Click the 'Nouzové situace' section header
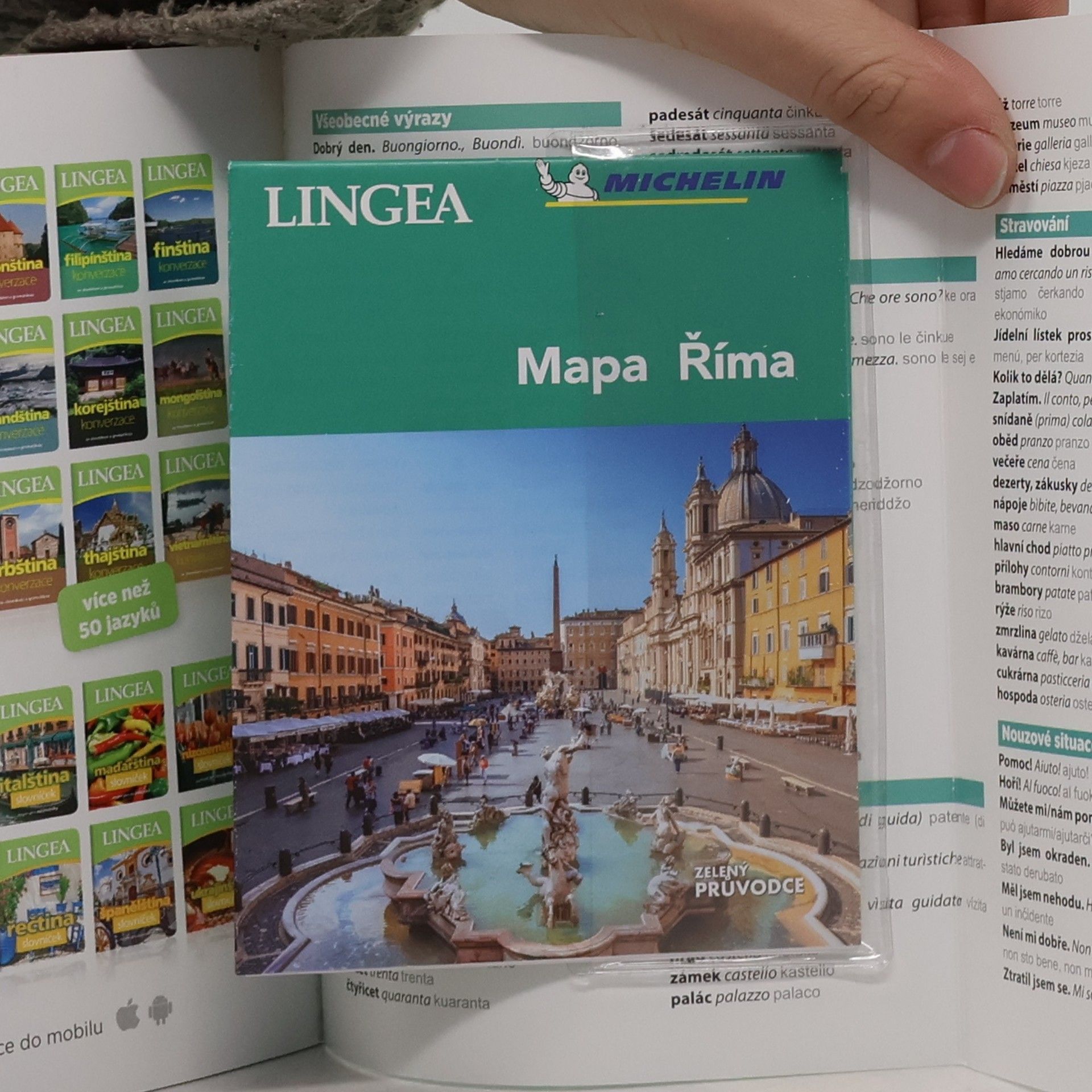The image size is (1092, 1092). [1045, 738]
